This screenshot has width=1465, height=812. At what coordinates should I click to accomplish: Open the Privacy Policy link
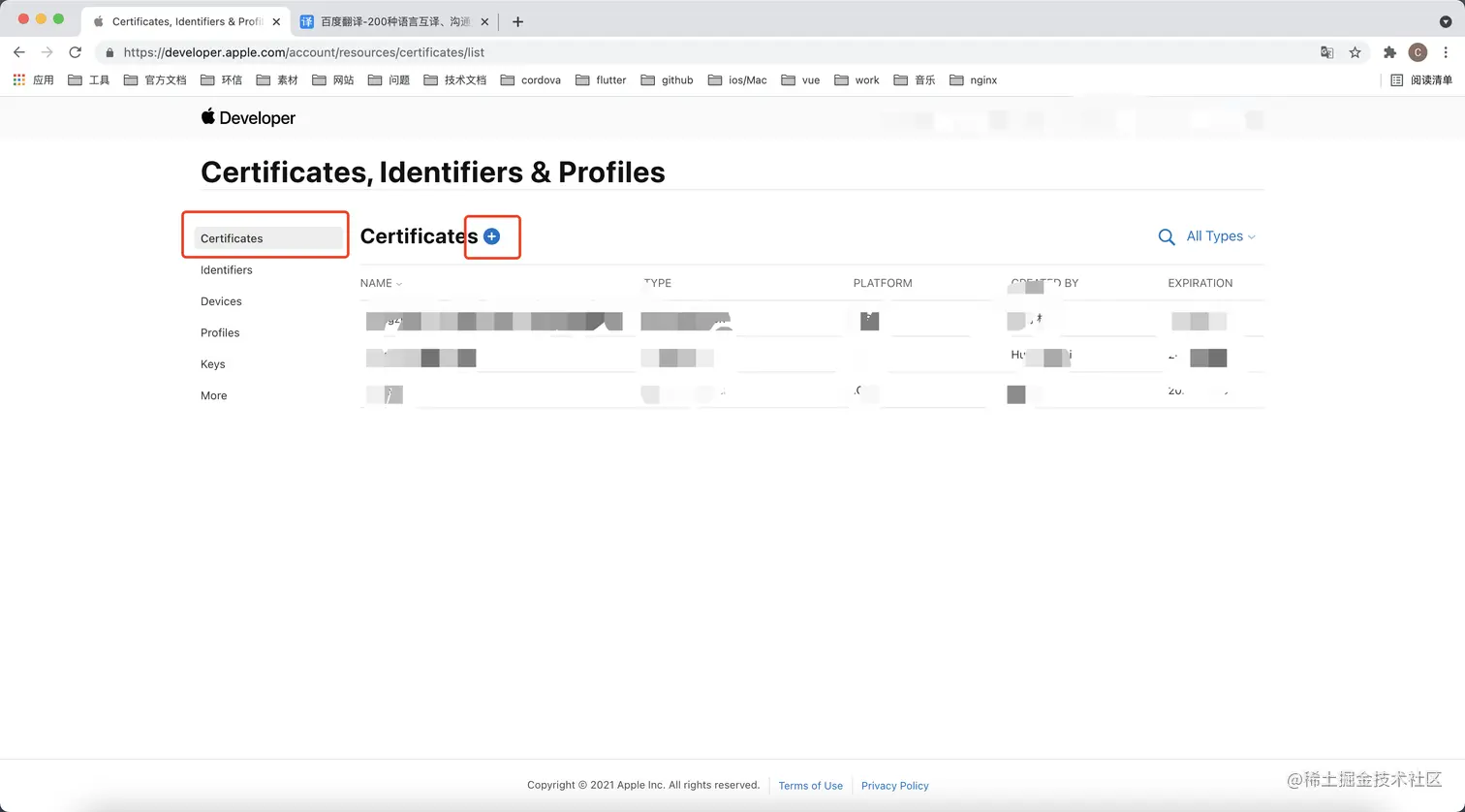[x=895, y=786]
